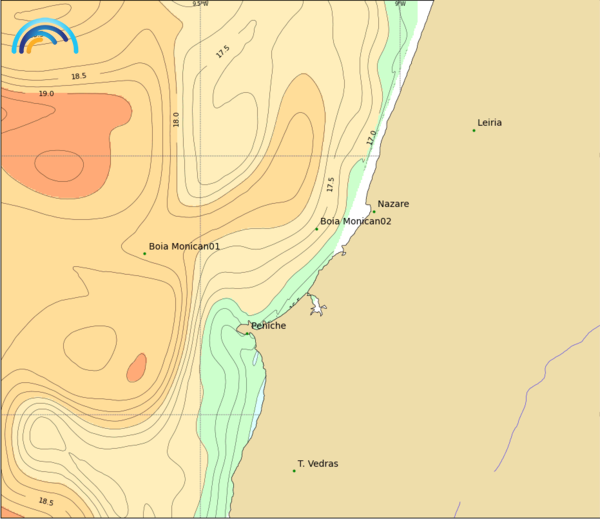Click the 18.0 contour value label

coord(176,119)
